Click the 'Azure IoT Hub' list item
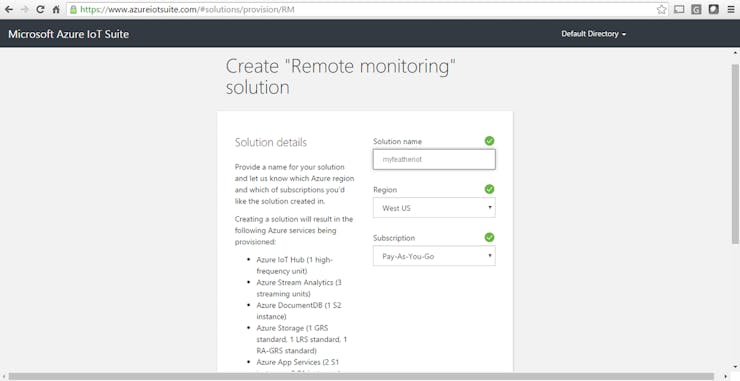The image size is (740, 381). pyautogui.click(x=294, y=265)
